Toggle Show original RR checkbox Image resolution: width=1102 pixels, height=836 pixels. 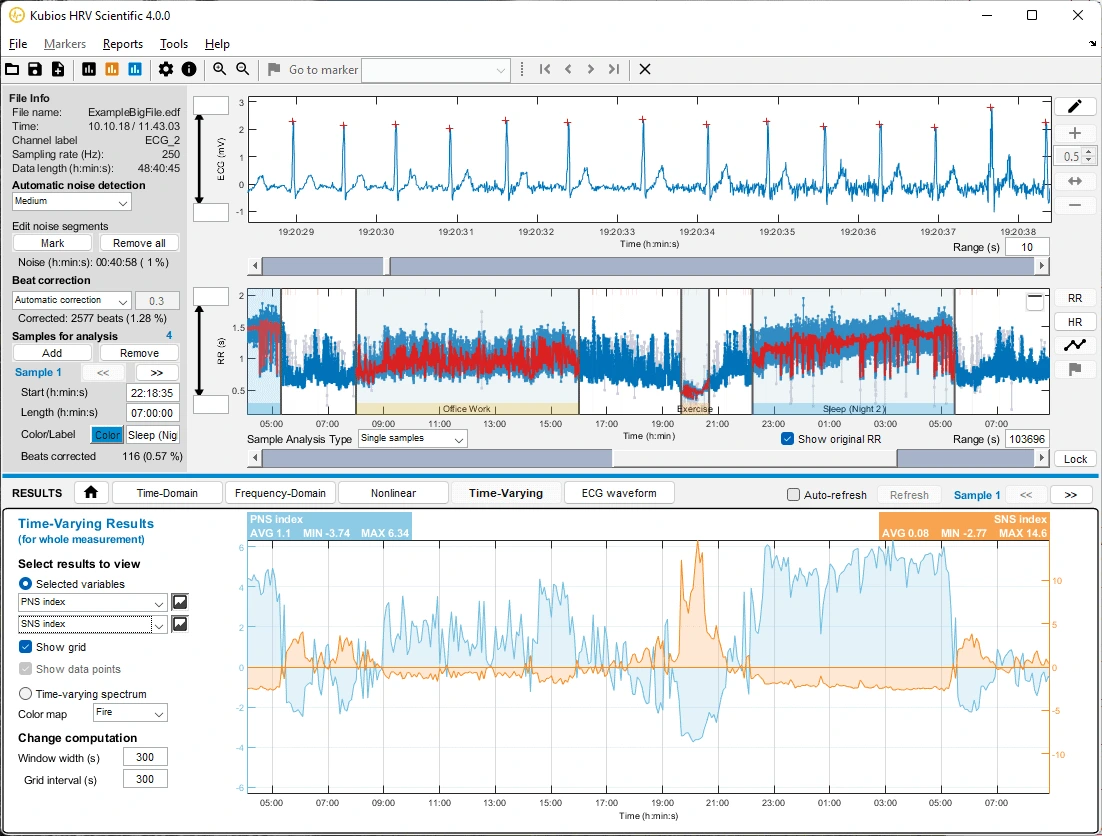pos(787,438)
